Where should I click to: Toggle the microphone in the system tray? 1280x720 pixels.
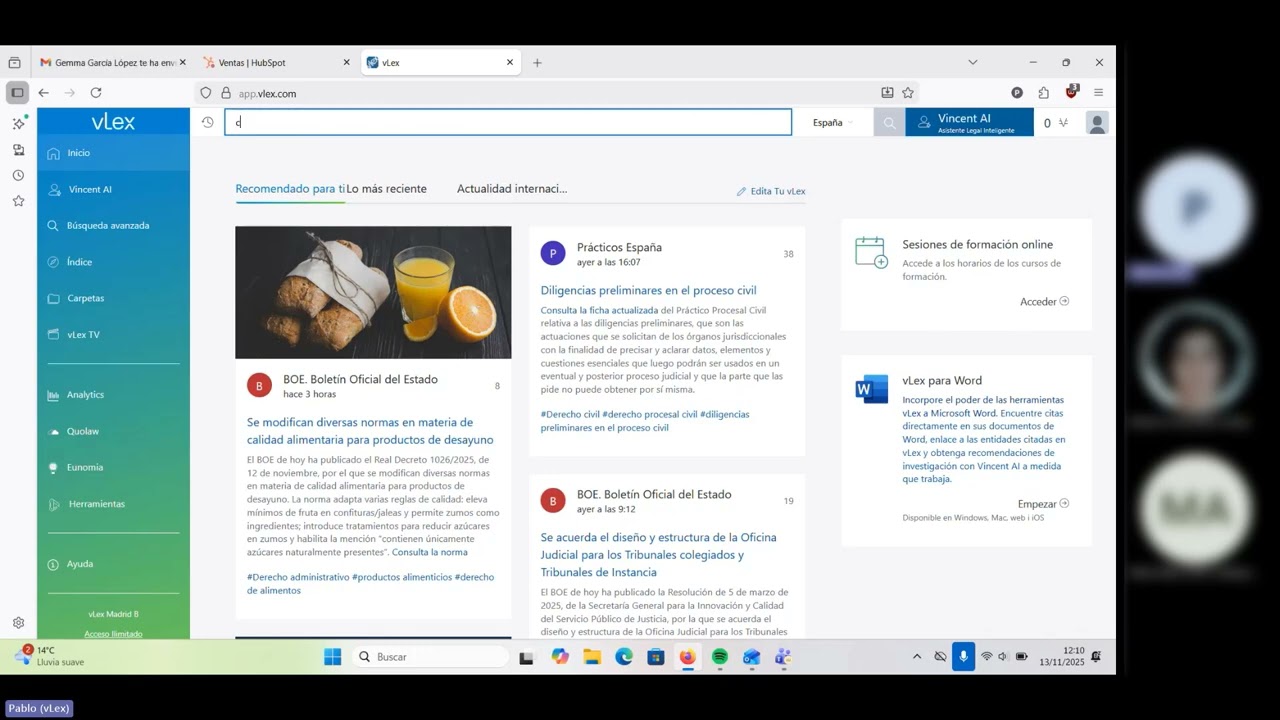963,657
